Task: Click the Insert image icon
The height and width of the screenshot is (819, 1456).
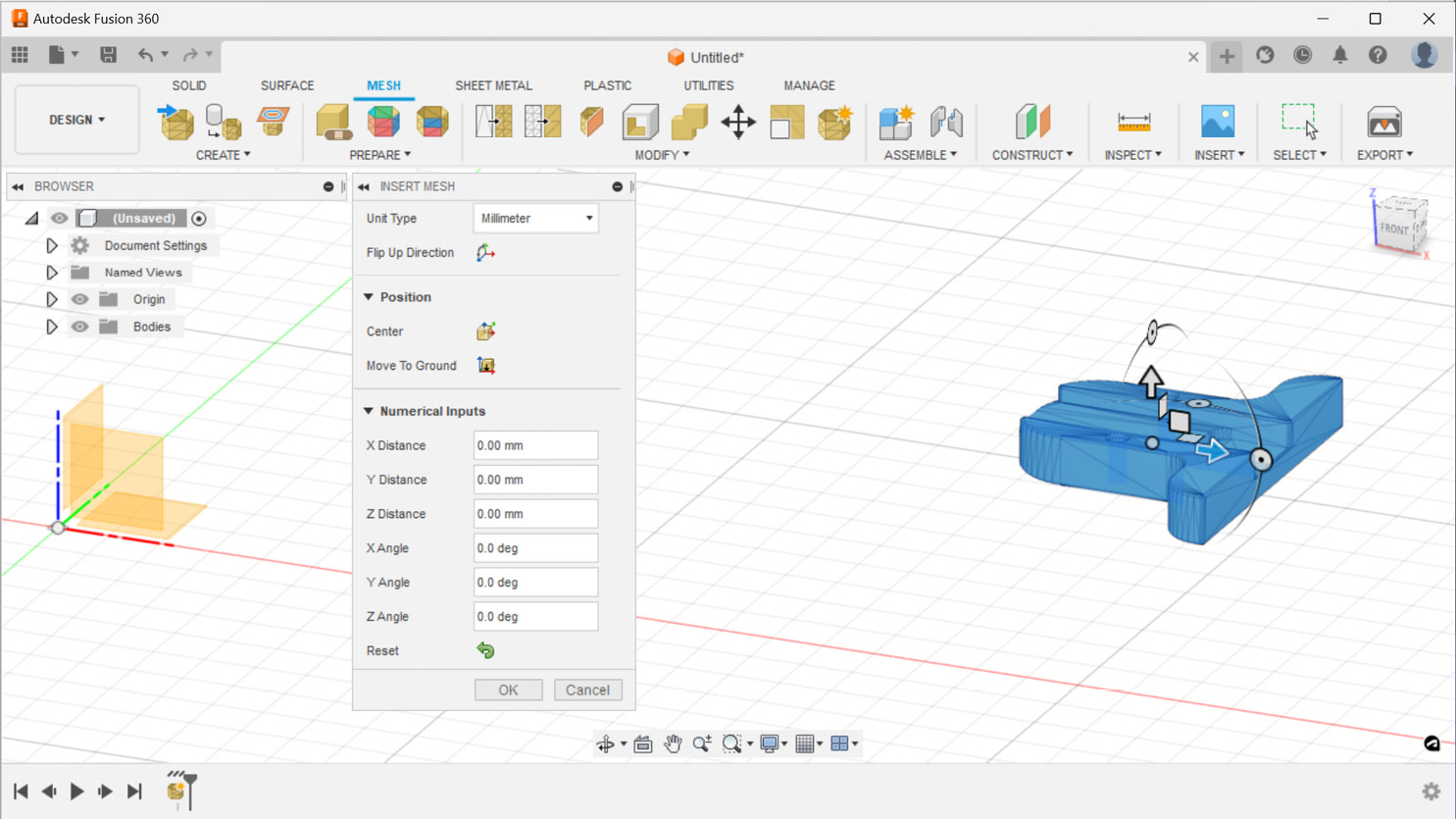Action: tap(1219, 122)
